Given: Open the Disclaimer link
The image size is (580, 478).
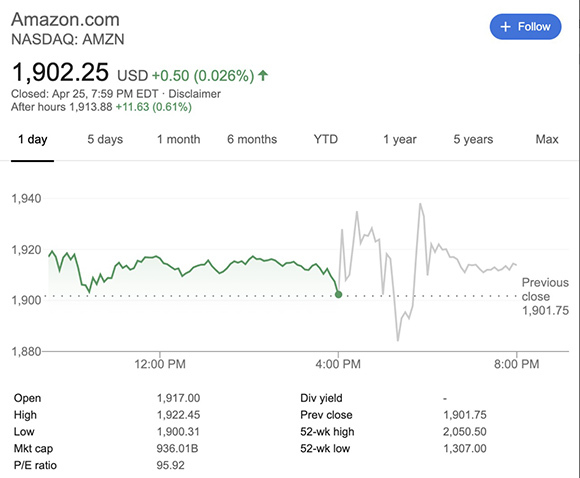Looking at the screenshot, I should [x=195, y=94].
